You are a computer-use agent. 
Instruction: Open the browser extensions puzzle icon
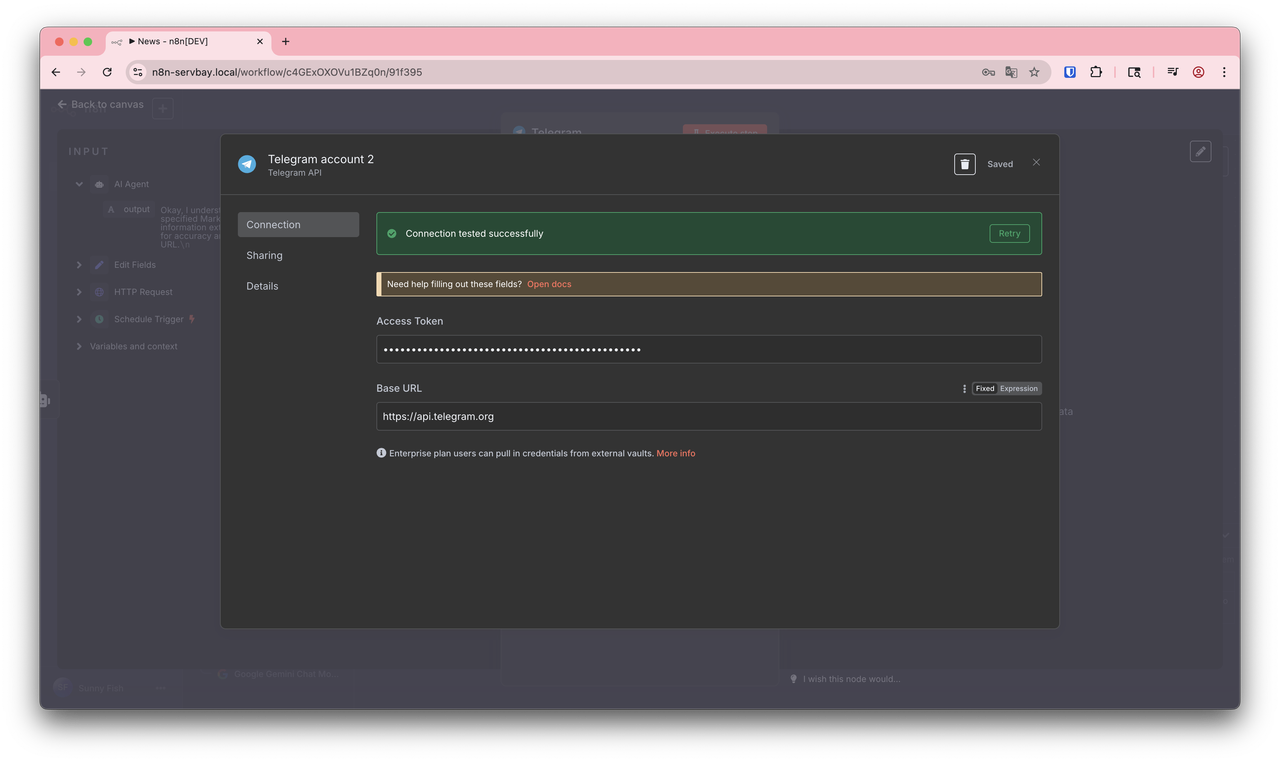(x=1096, y=72)
